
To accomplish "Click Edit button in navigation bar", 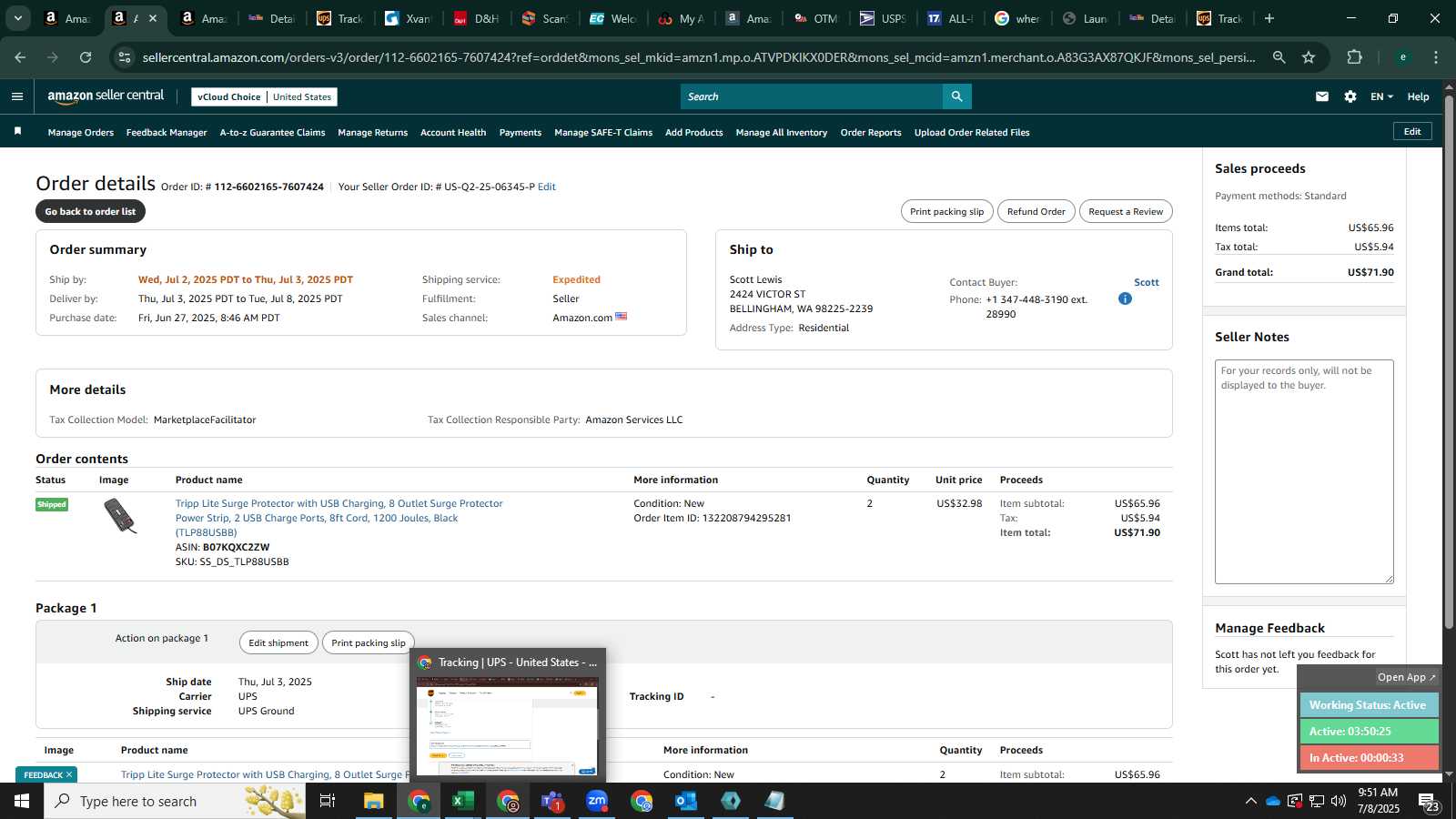I will 1412,131.
